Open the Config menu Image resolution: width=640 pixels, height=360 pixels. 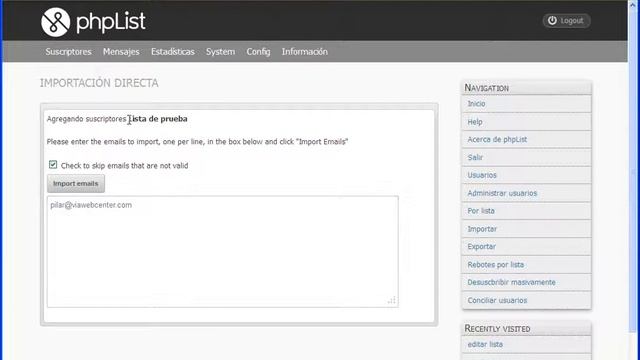[258, 52]
